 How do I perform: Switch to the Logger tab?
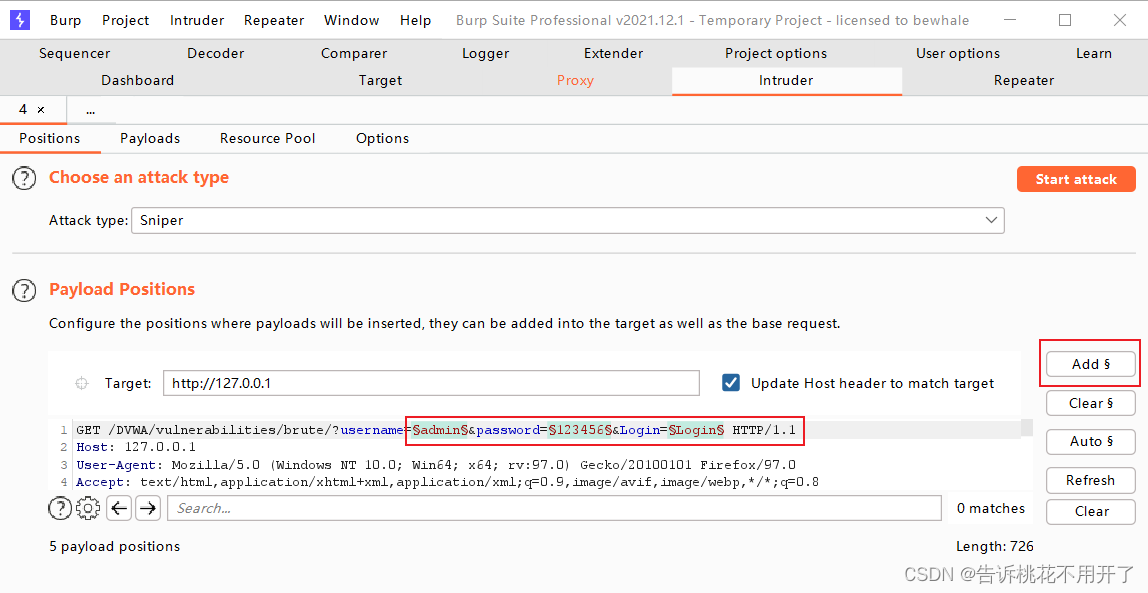(x=485, y=53)
